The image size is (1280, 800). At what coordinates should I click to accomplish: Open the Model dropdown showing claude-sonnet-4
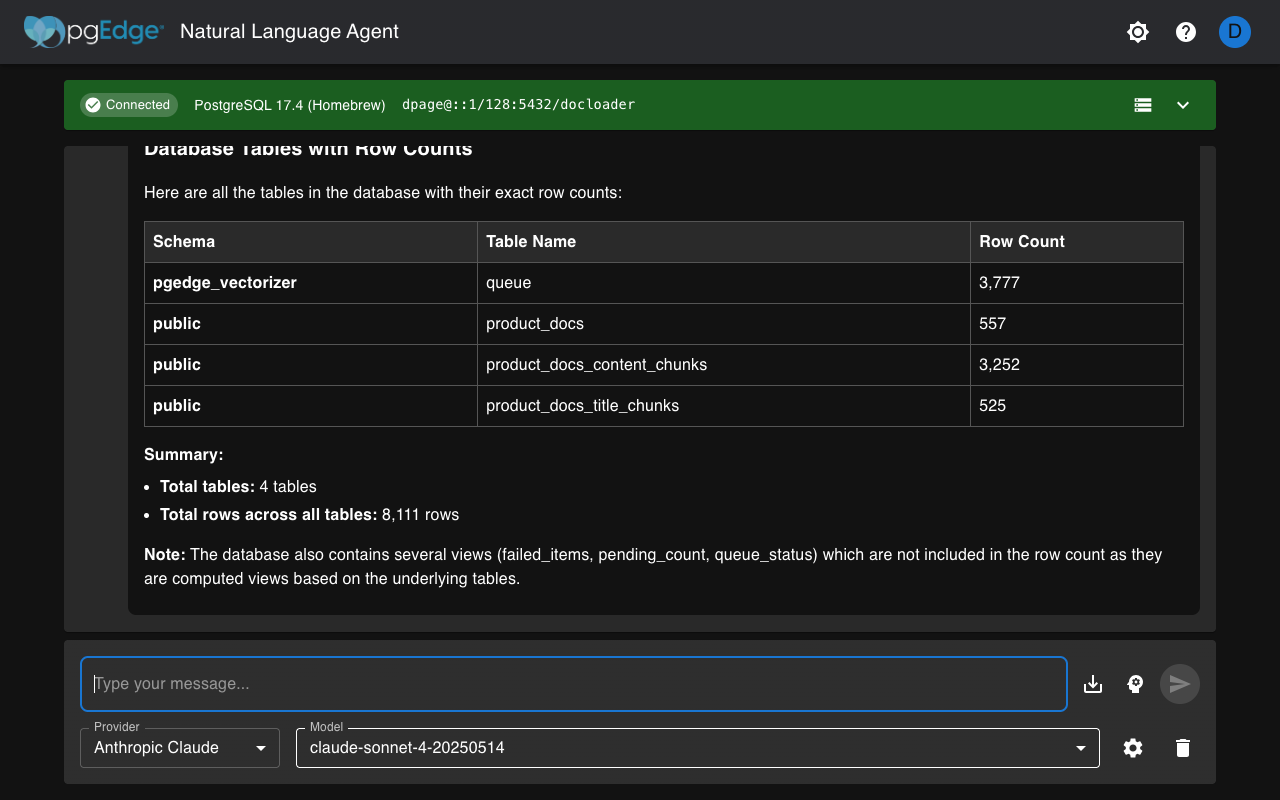pyautogui.click(x=697, y=748)
